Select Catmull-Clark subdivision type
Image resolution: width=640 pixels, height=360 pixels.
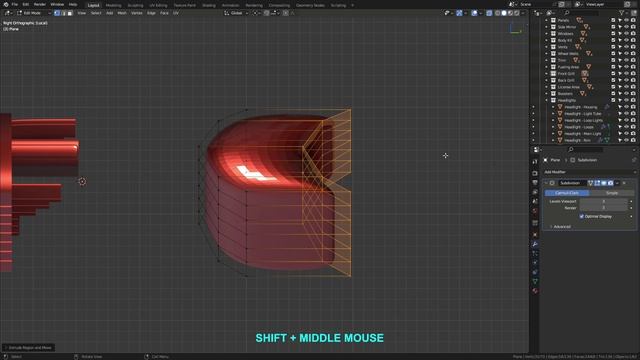[x=567, y=193]
